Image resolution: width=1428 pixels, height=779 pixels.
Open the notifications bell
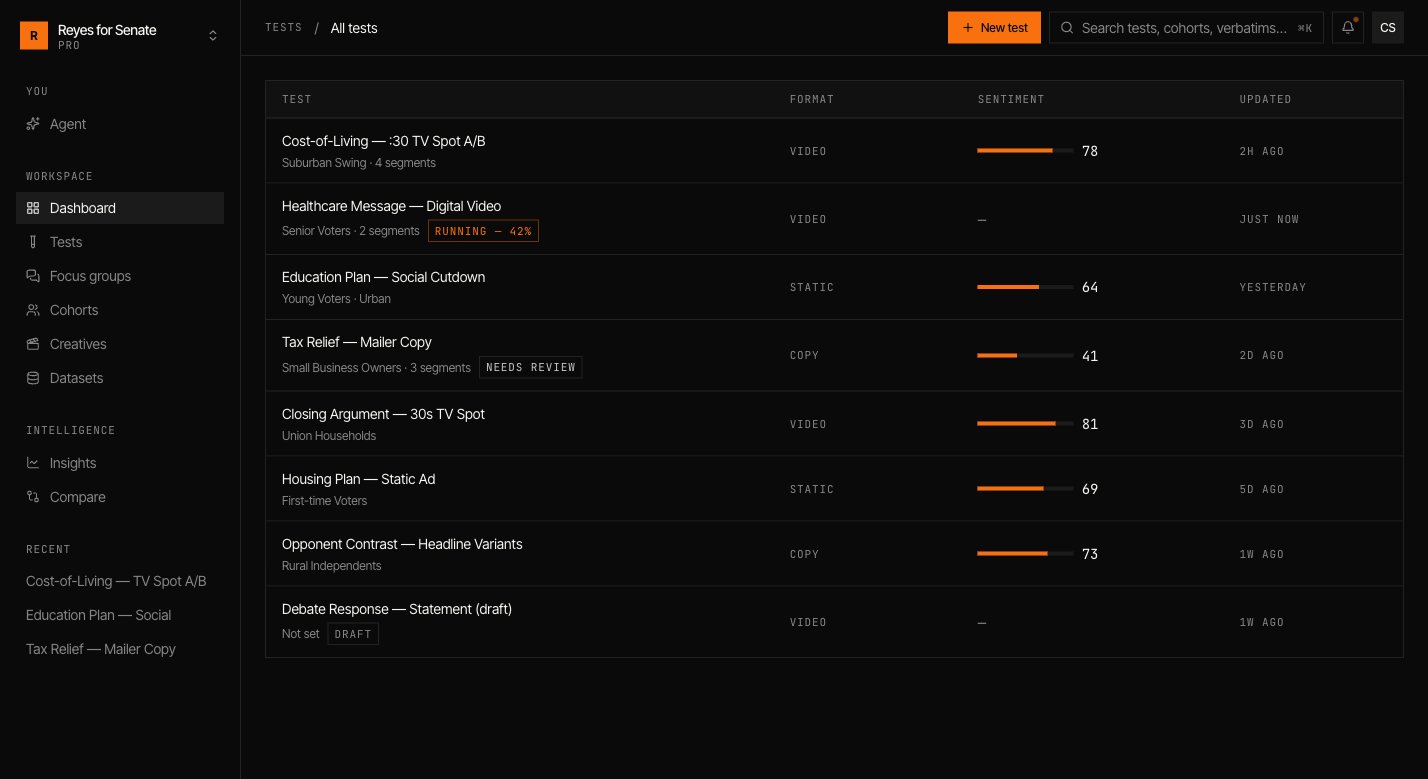click(x=1348, y=28)
